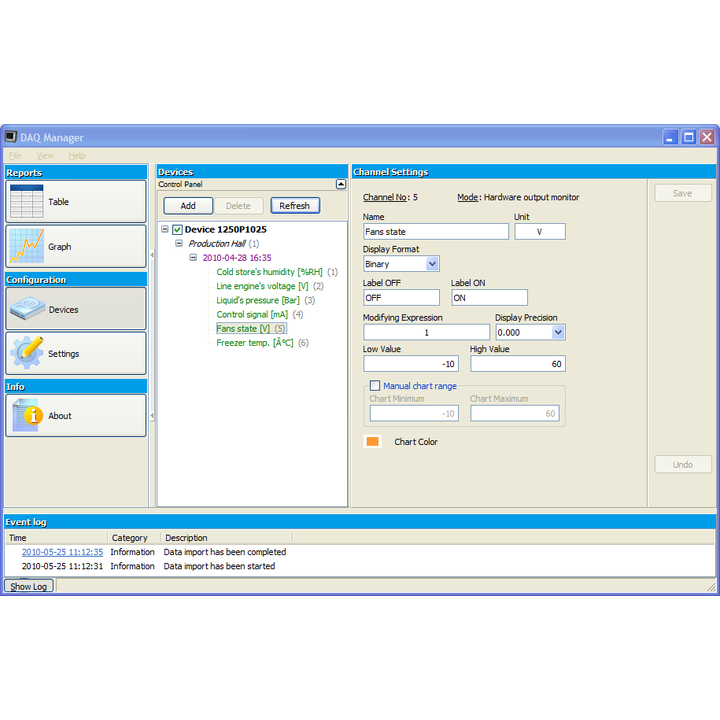Select the Devices configuration icon
The height and width of the screenshot is (720, 720).
[27, 309]
